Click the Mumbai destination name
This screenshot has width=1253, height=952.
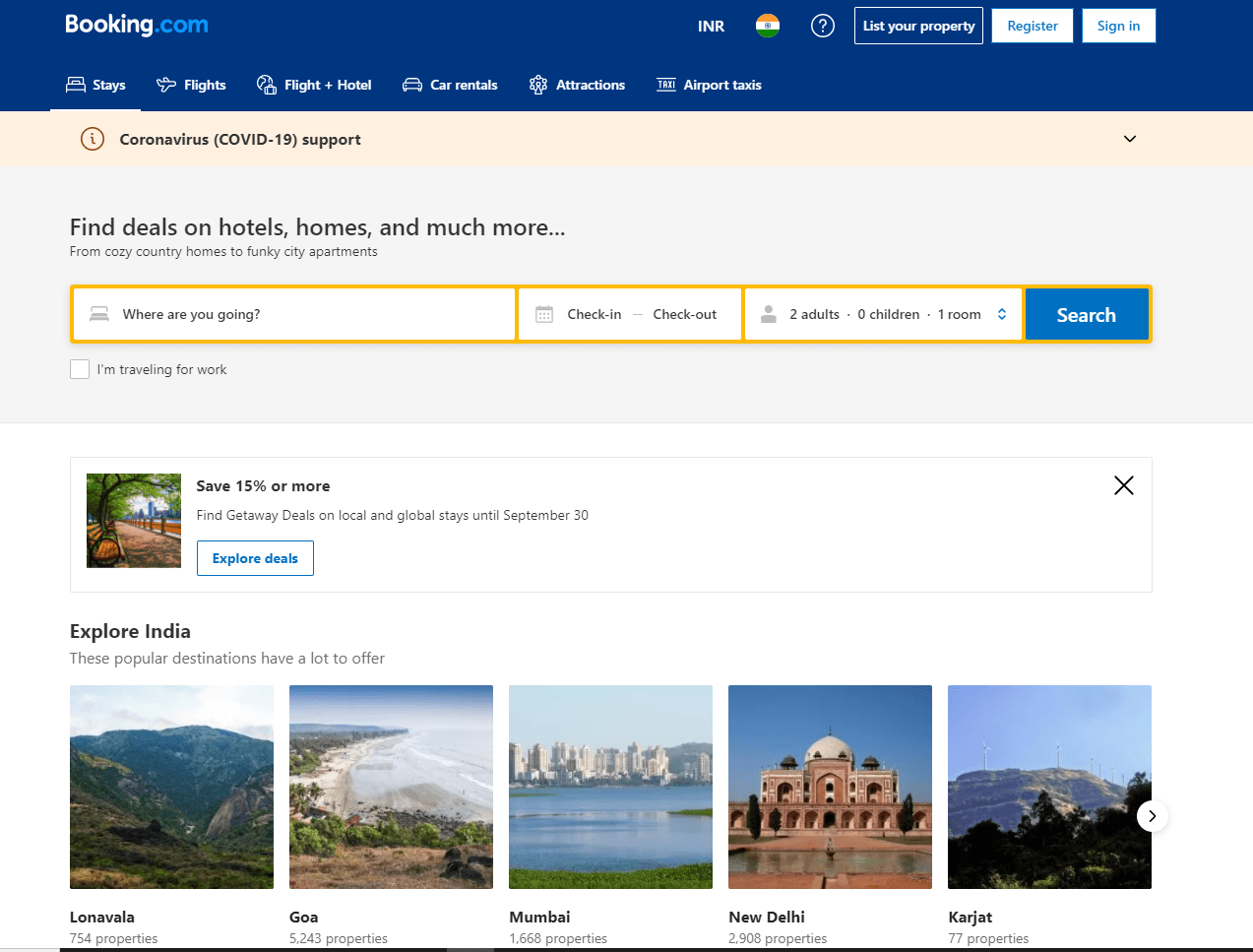tap(539, 917)
